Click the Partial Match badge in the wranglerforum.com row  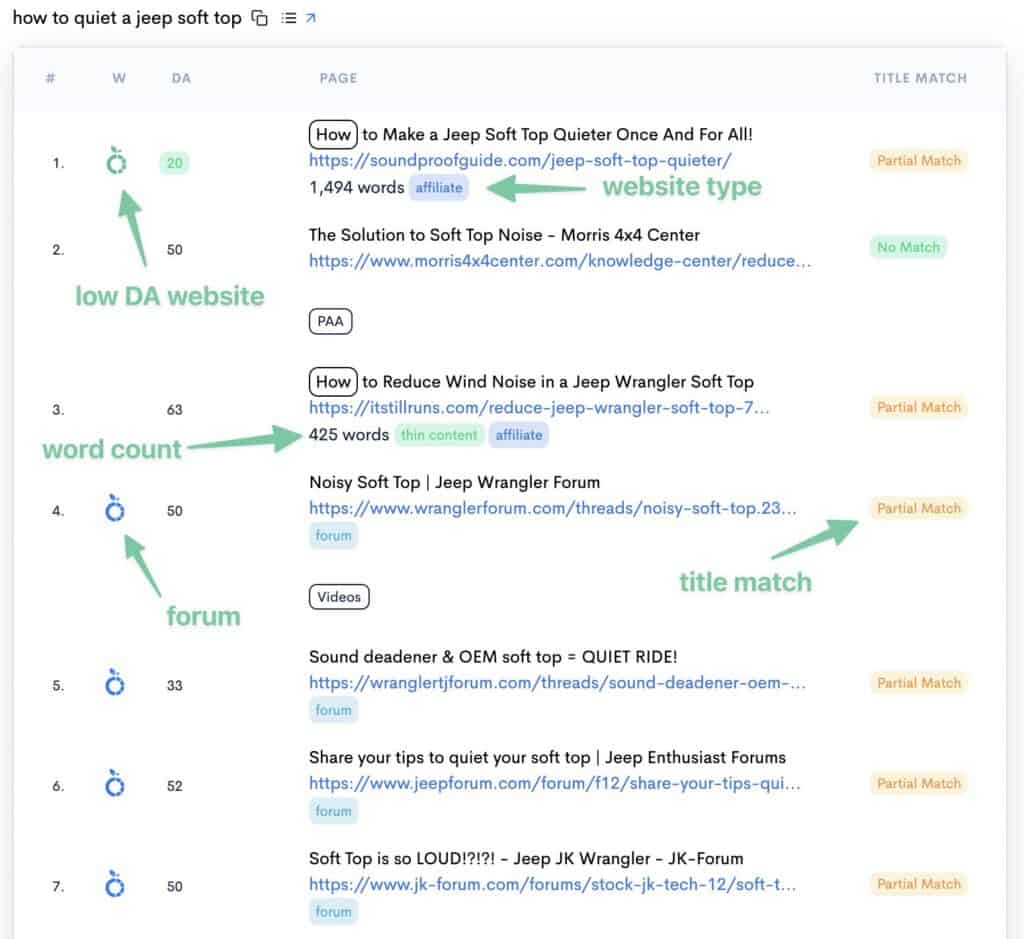click(919, 509)
